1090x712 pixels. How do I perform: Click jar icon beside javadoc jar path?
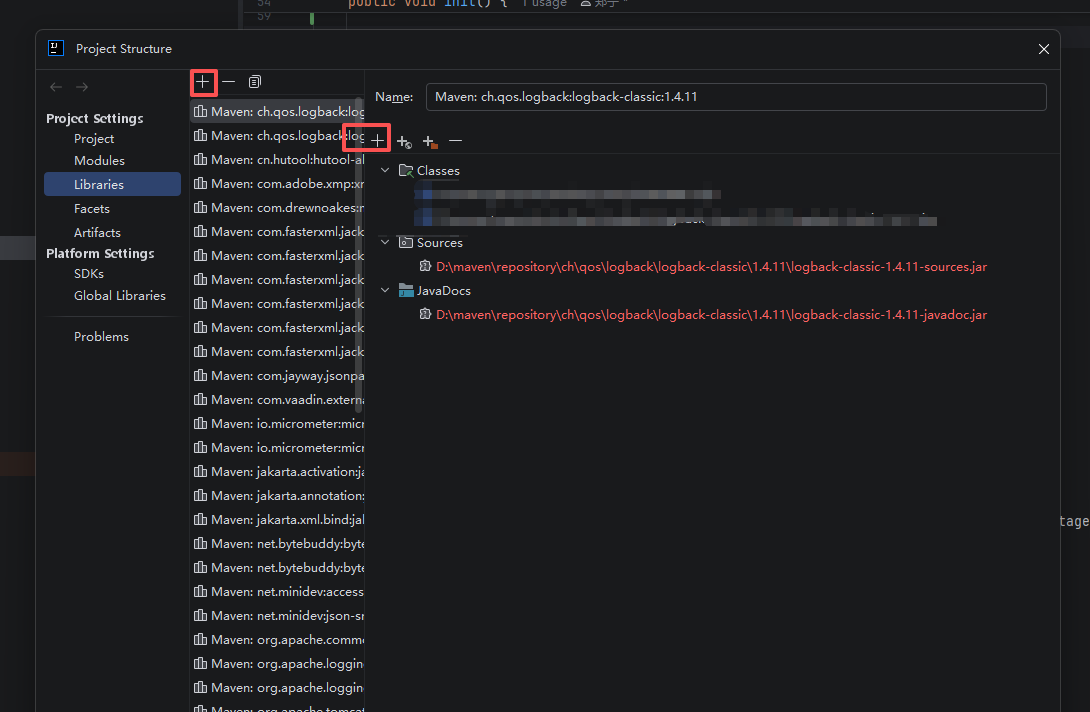(x=425, y=314)
